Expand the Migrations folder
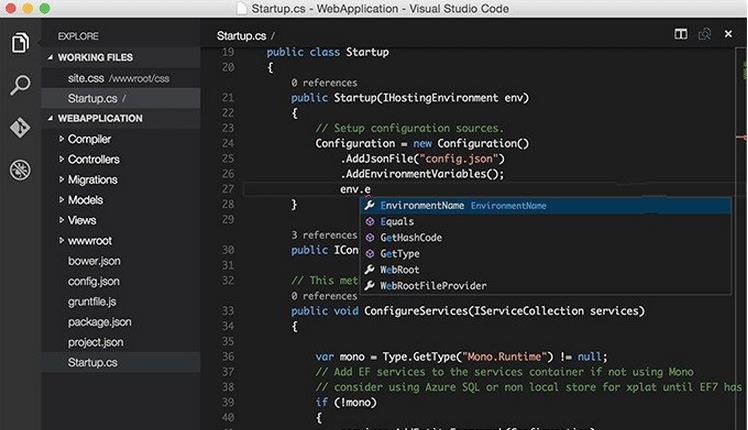 tap(62, 179)
